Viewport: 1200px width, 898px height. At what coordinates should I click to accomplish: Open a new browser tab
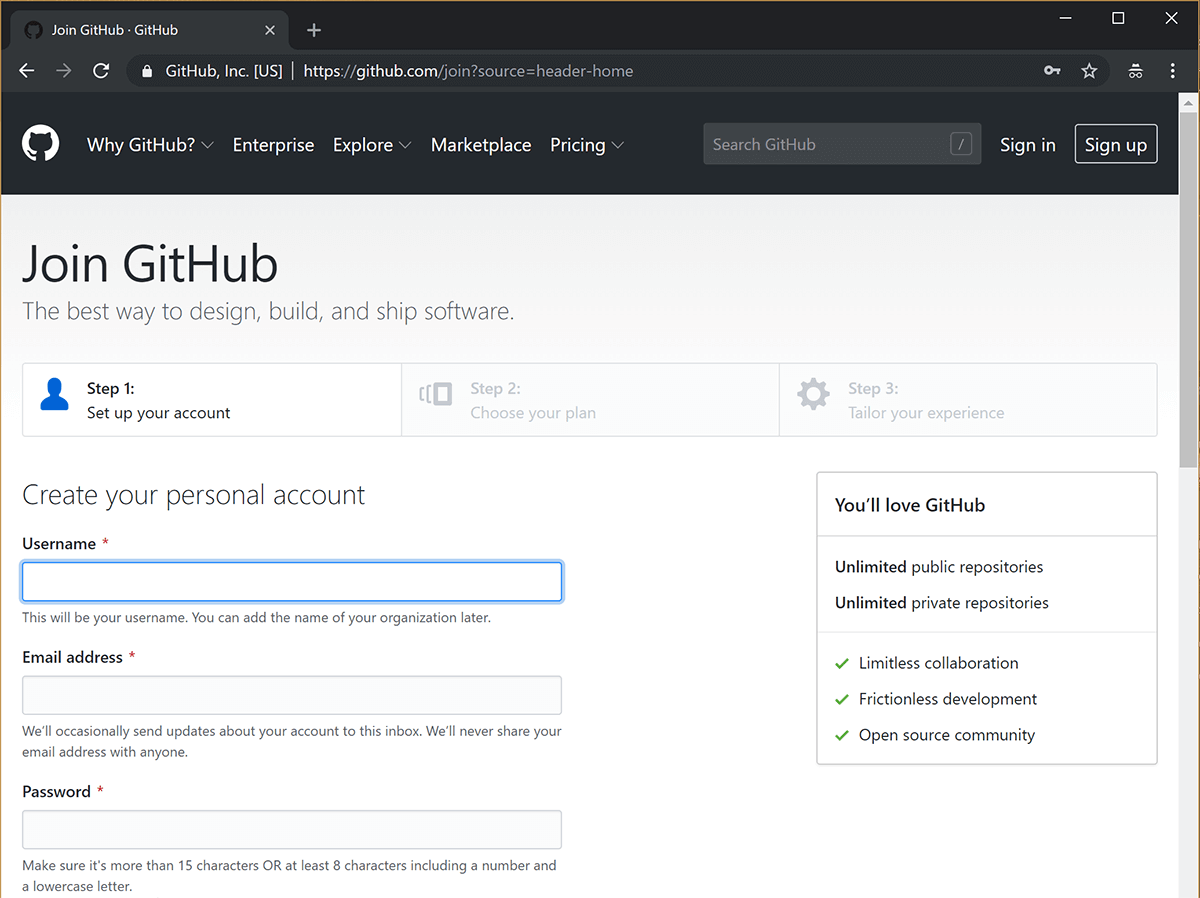[x=314, y=30]
